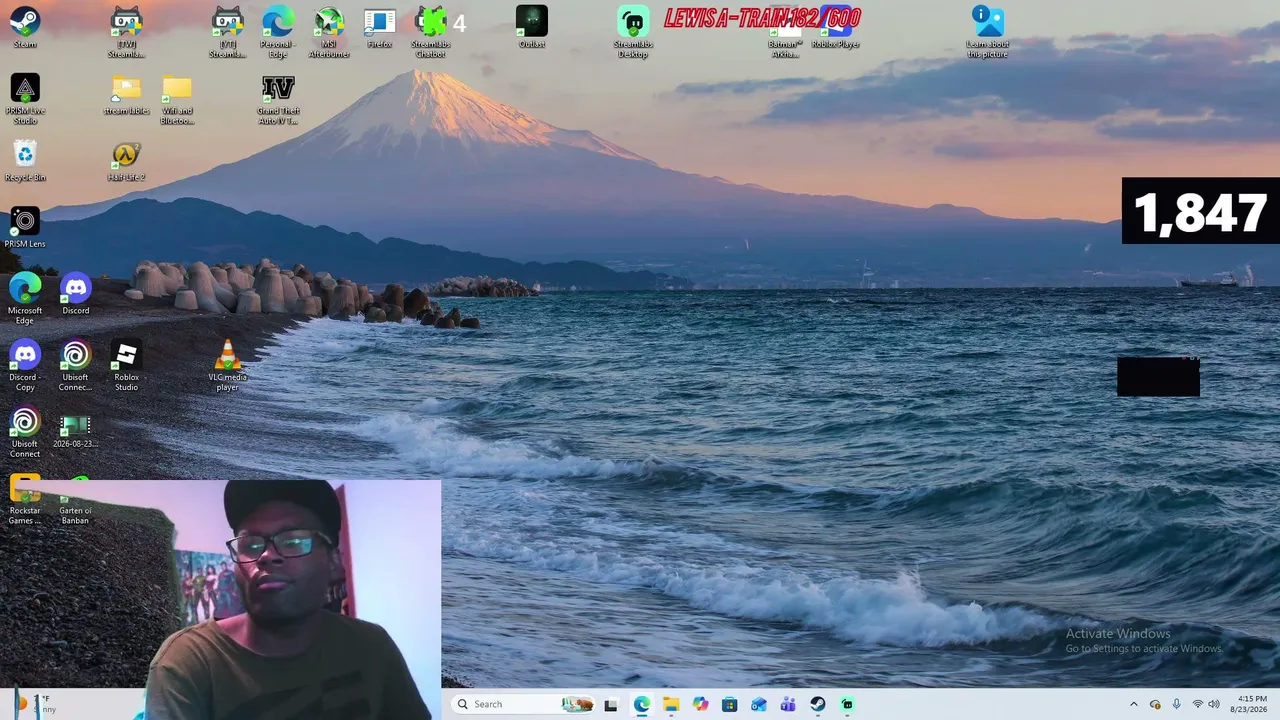Image resolution: width=1280 pixels, height=720 pixels.
Task: Select the Outlast game shortcut
Action: 532,27
